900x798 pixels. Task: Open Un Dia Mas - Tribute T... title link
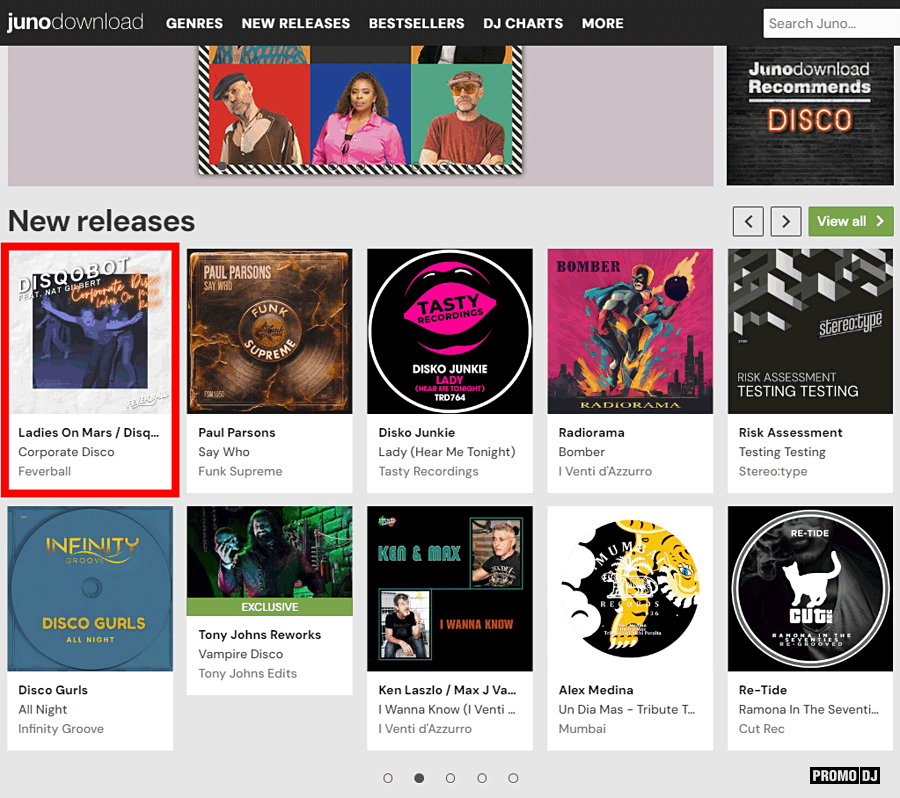coord(627,710)
